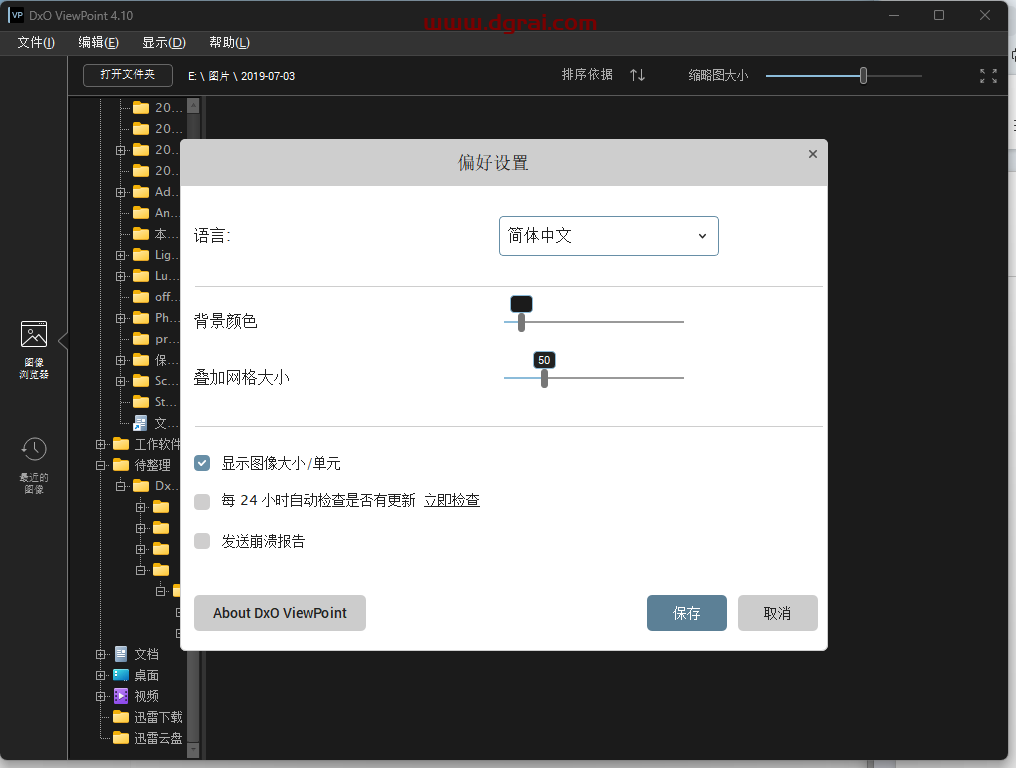The image size is (1016, 768).
Task: Collapse the 待整理 folder node
Action: 100,465
